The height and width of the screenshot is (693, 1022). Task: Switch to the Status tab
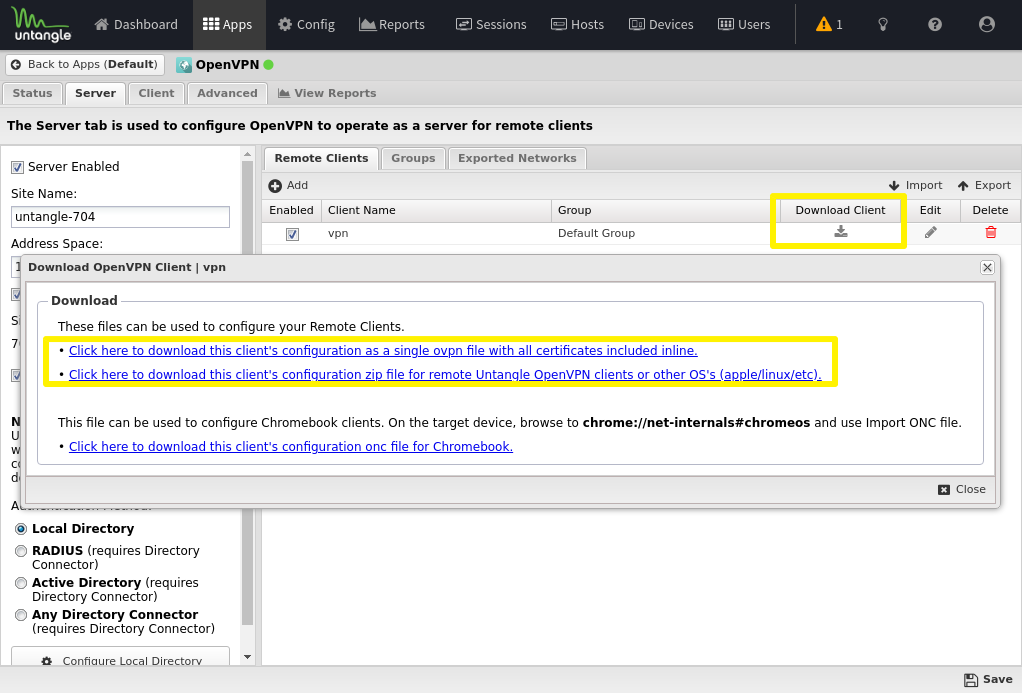[33, 93]
